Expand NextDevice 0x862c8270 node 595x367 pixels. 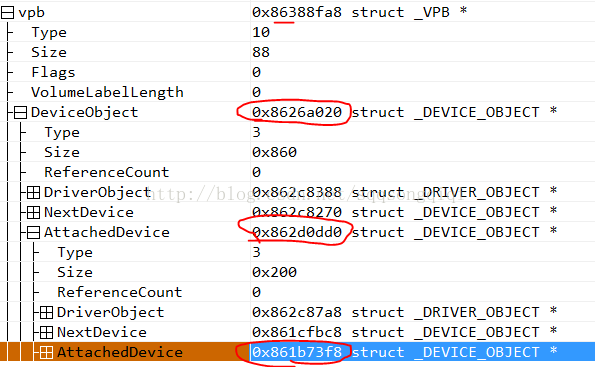point(33,213)
